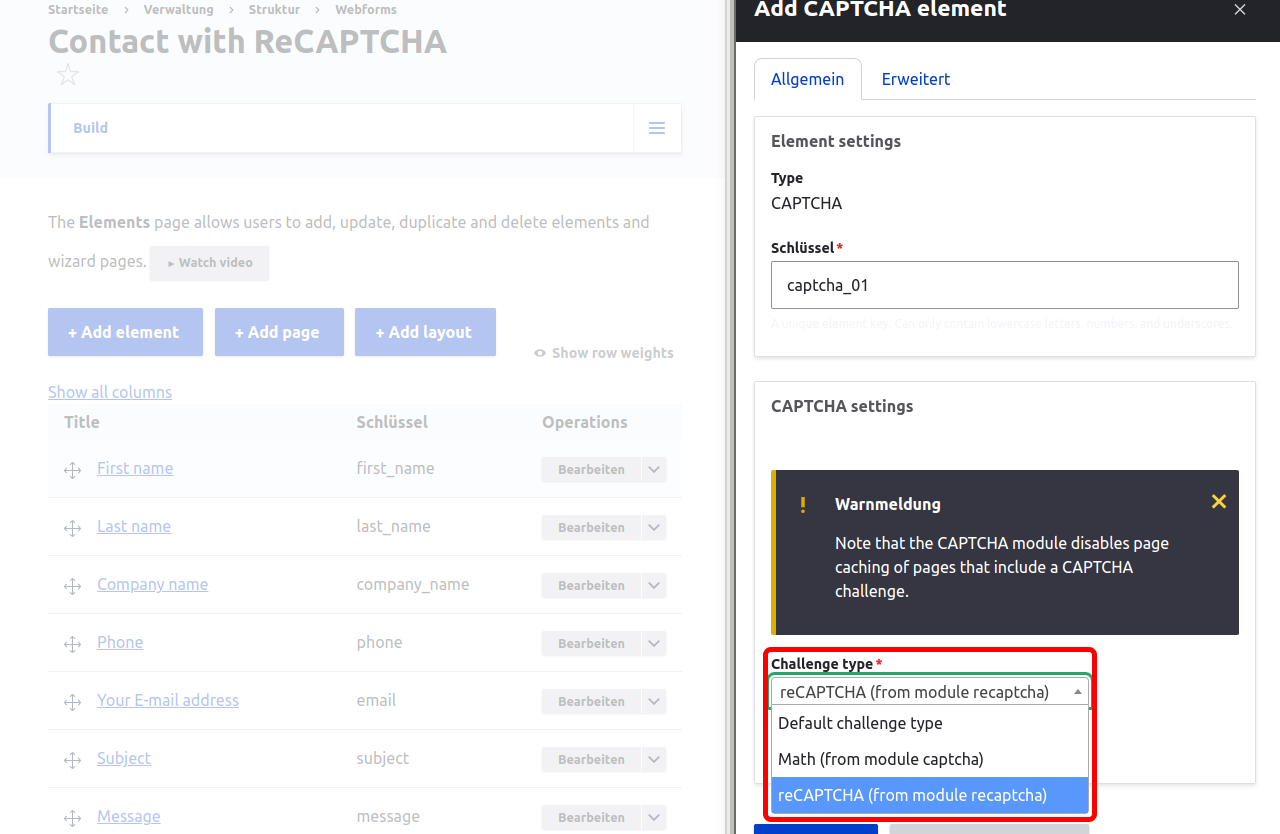
Task: Click Bearbeiten for Company name
Action: [x=591, y=586]
